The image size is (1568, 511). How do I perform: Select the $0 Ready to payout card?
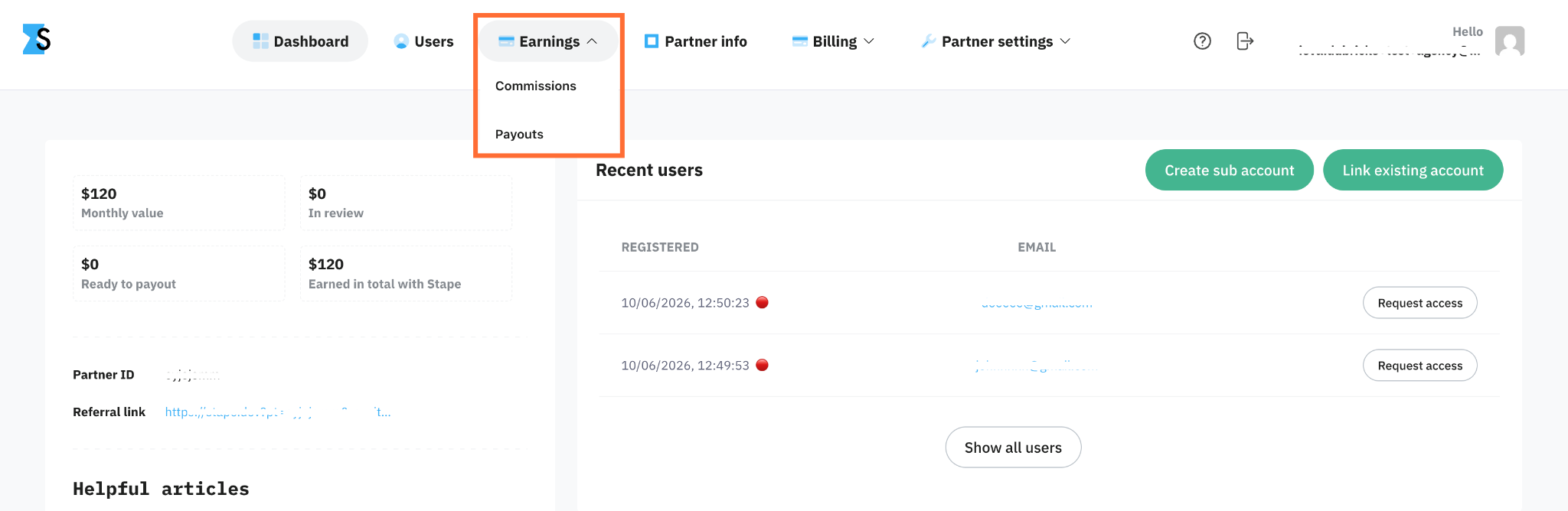click(179, 273)
